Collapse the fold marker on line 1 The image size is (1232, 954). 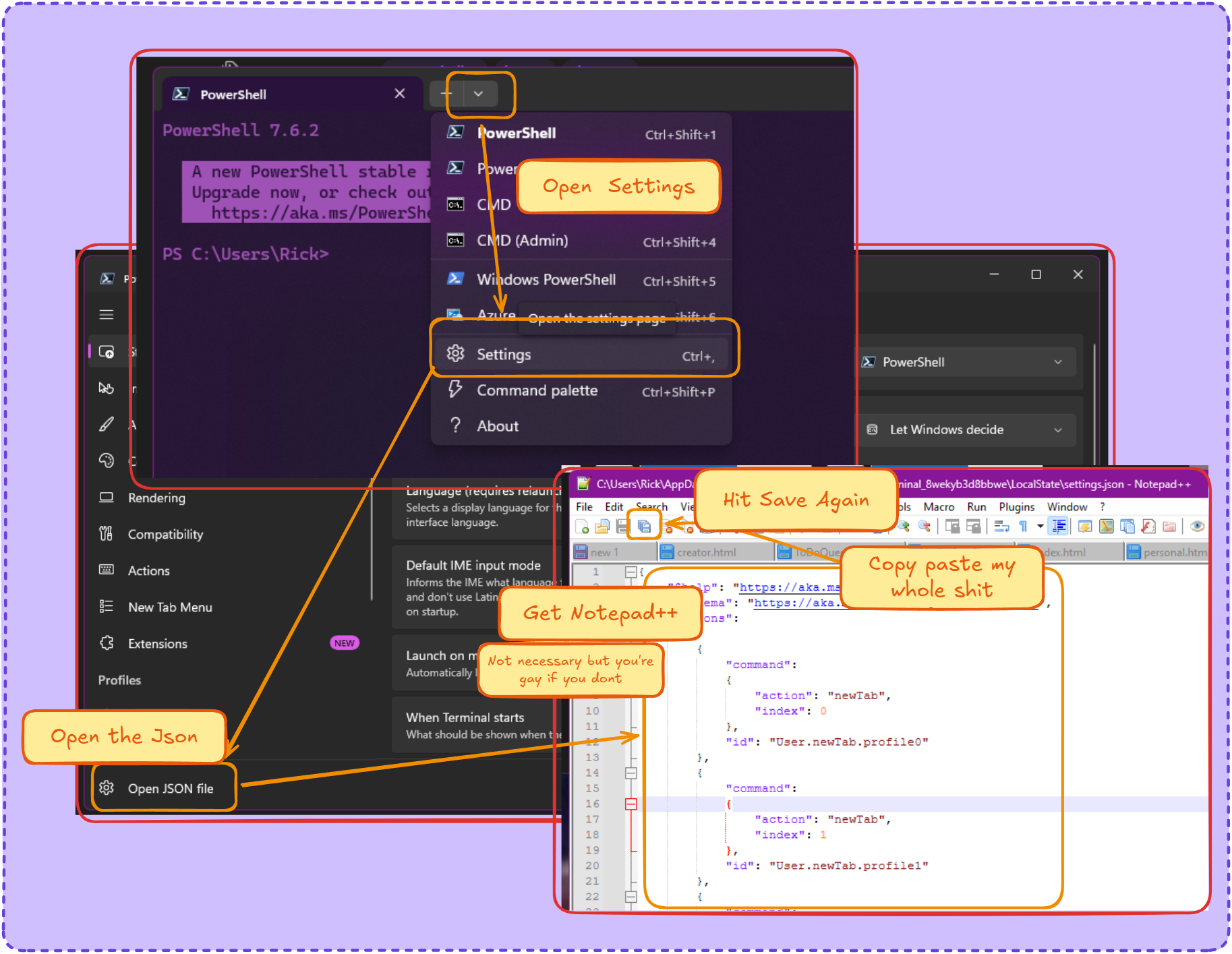630,572
